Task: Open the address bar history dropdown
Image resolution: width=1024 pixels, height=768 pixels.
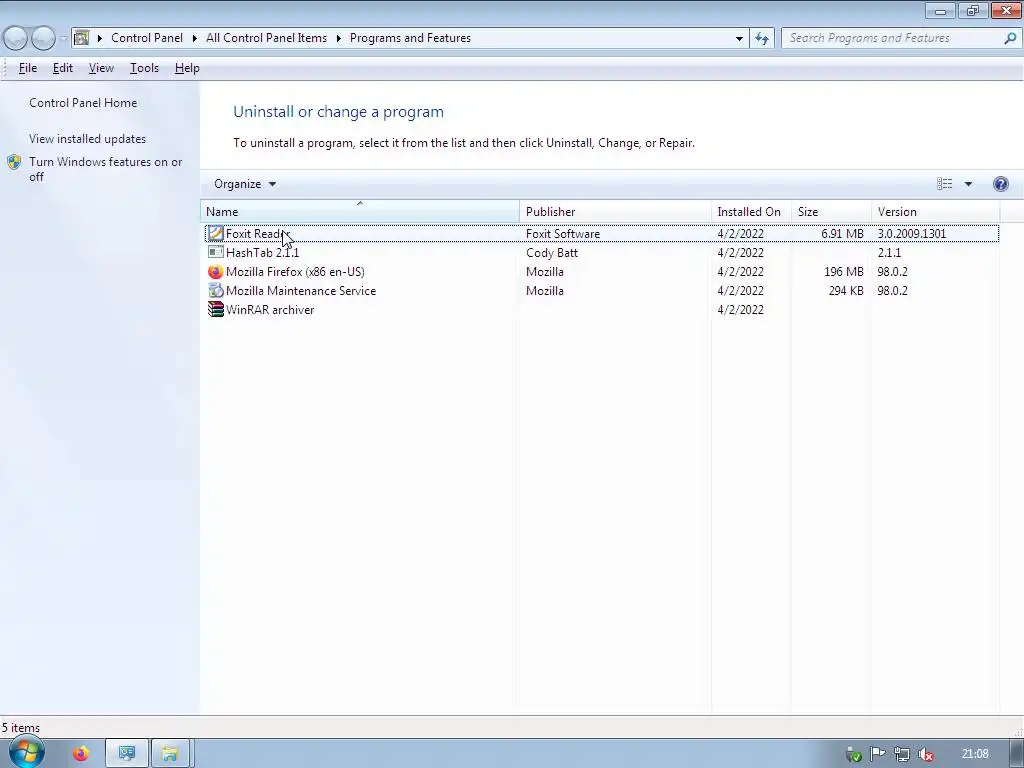Action: click(x=739, y=38)
